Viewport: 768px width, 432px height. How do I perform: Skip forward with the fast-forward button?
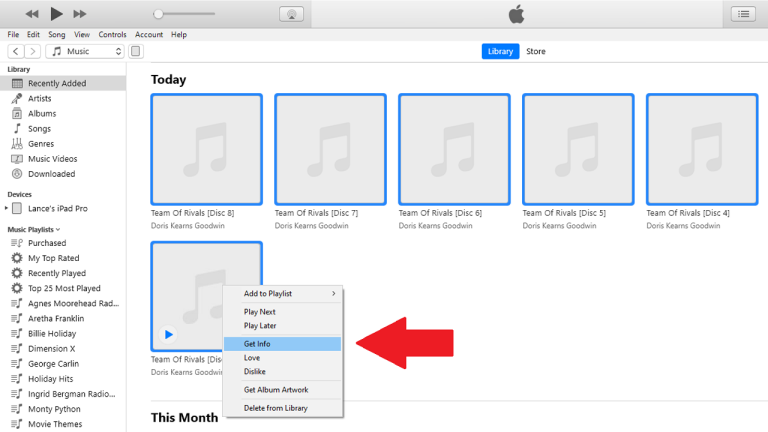click(79, 14)
